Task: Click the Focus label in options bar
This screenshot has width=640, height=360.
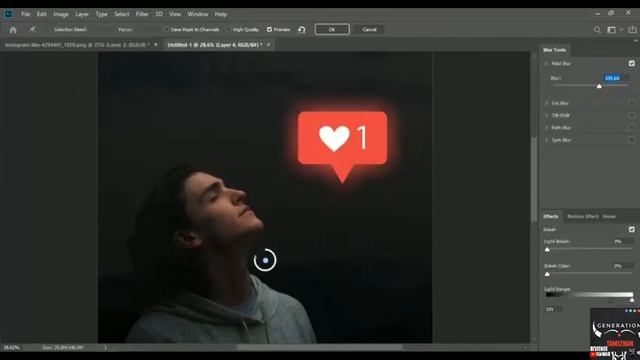Action: (125, 29)
